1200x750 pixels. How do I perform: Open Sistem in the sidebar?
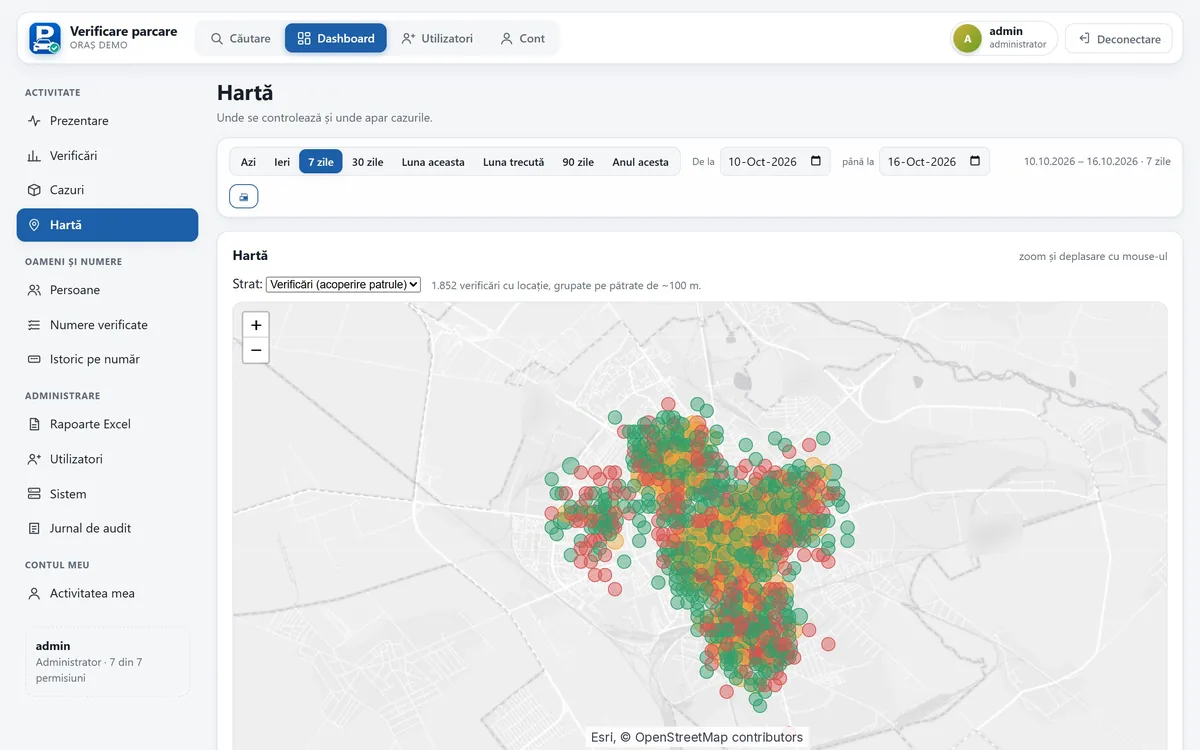pyautogui.click(x=107, y=494)
